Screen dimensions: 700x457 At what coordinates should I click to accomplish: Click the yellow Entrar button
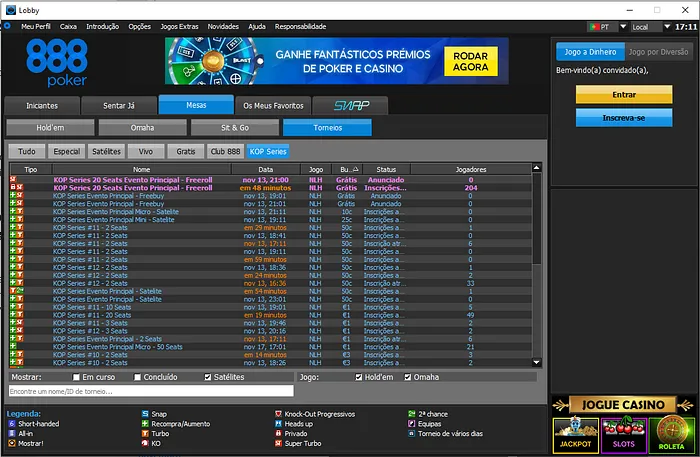point(624,95)
